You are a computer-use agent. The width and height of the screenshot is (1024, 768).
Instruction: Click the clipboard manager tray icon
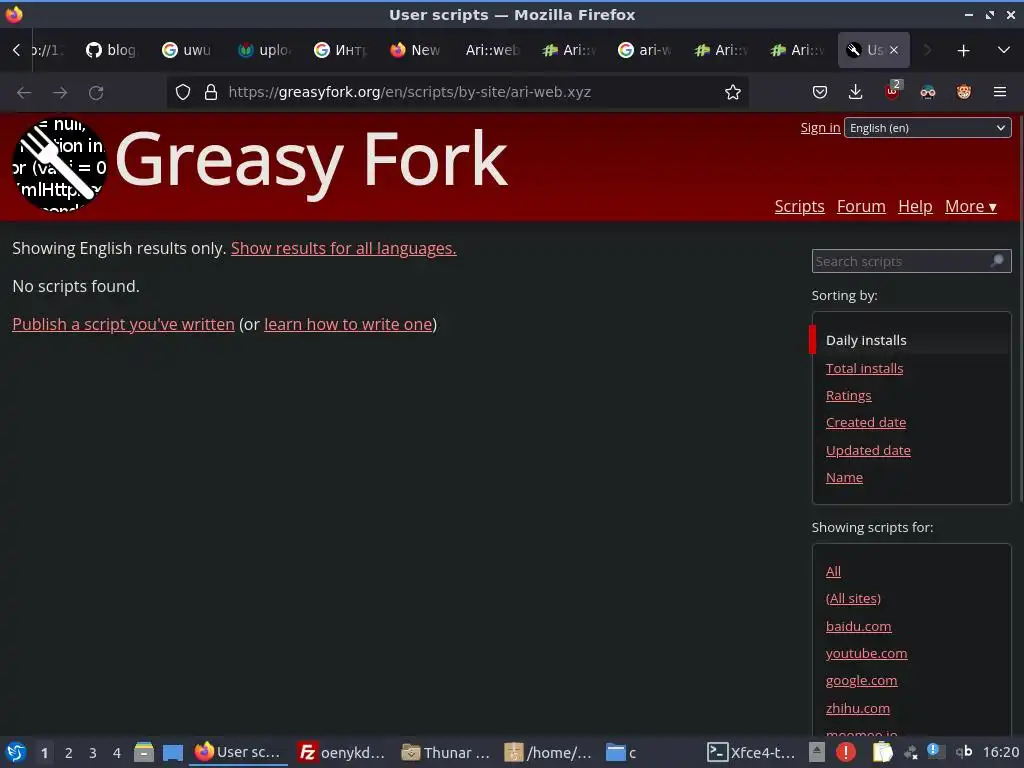click(882, 752)
